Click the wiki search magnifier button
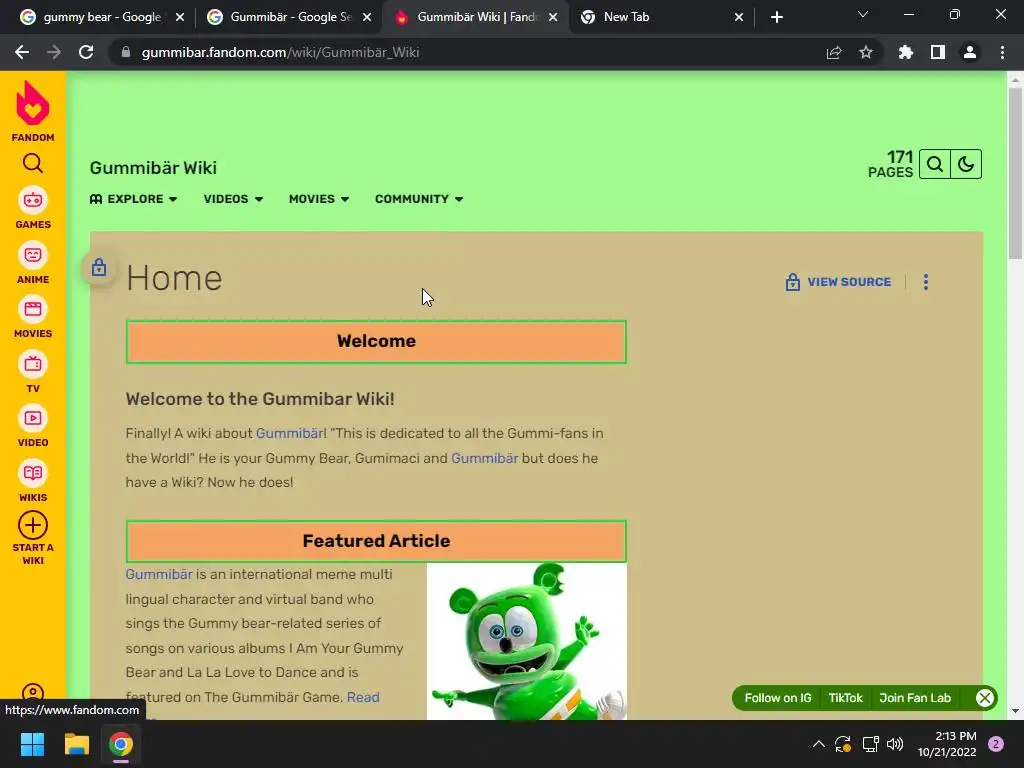 coord(935,164)
